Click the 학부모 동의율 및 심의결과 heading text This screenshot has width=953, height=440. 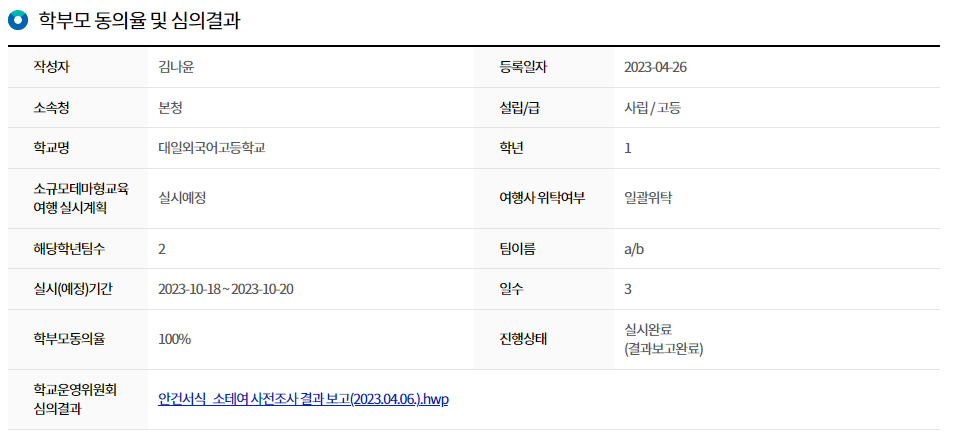pyautogui.click(x=139, y=20)
